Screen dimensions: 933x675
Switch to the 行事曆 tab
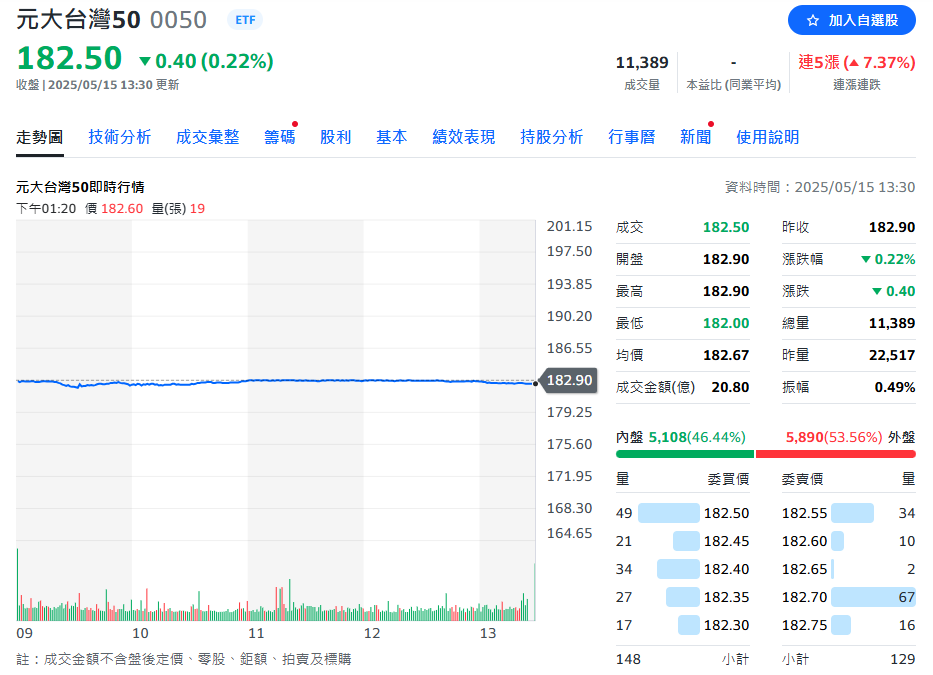pyautogui.click(x=631, y=138)
